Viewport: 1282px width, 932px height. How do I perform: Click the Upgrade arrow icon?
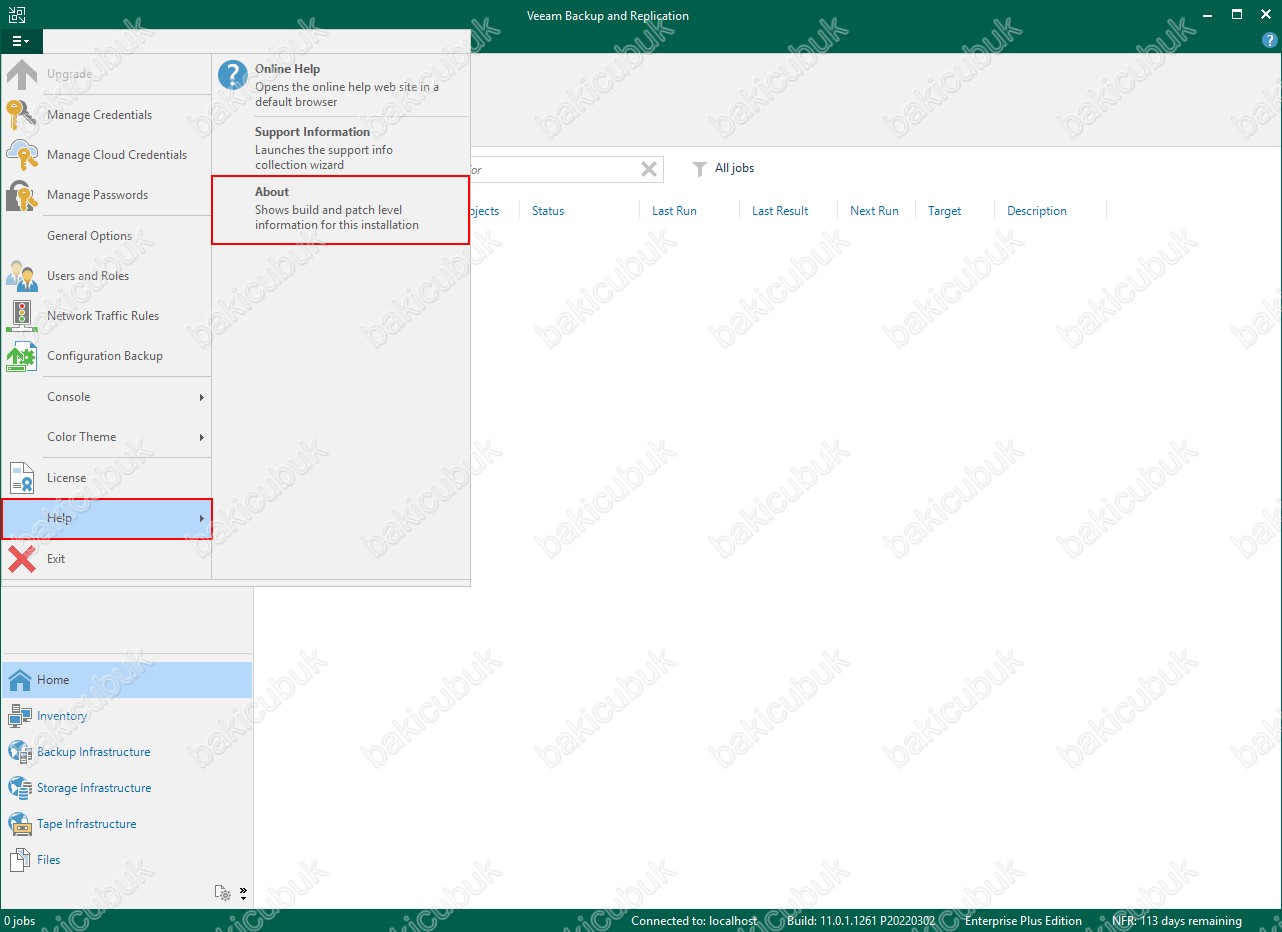pyautogui.click(x=22, y=74)
